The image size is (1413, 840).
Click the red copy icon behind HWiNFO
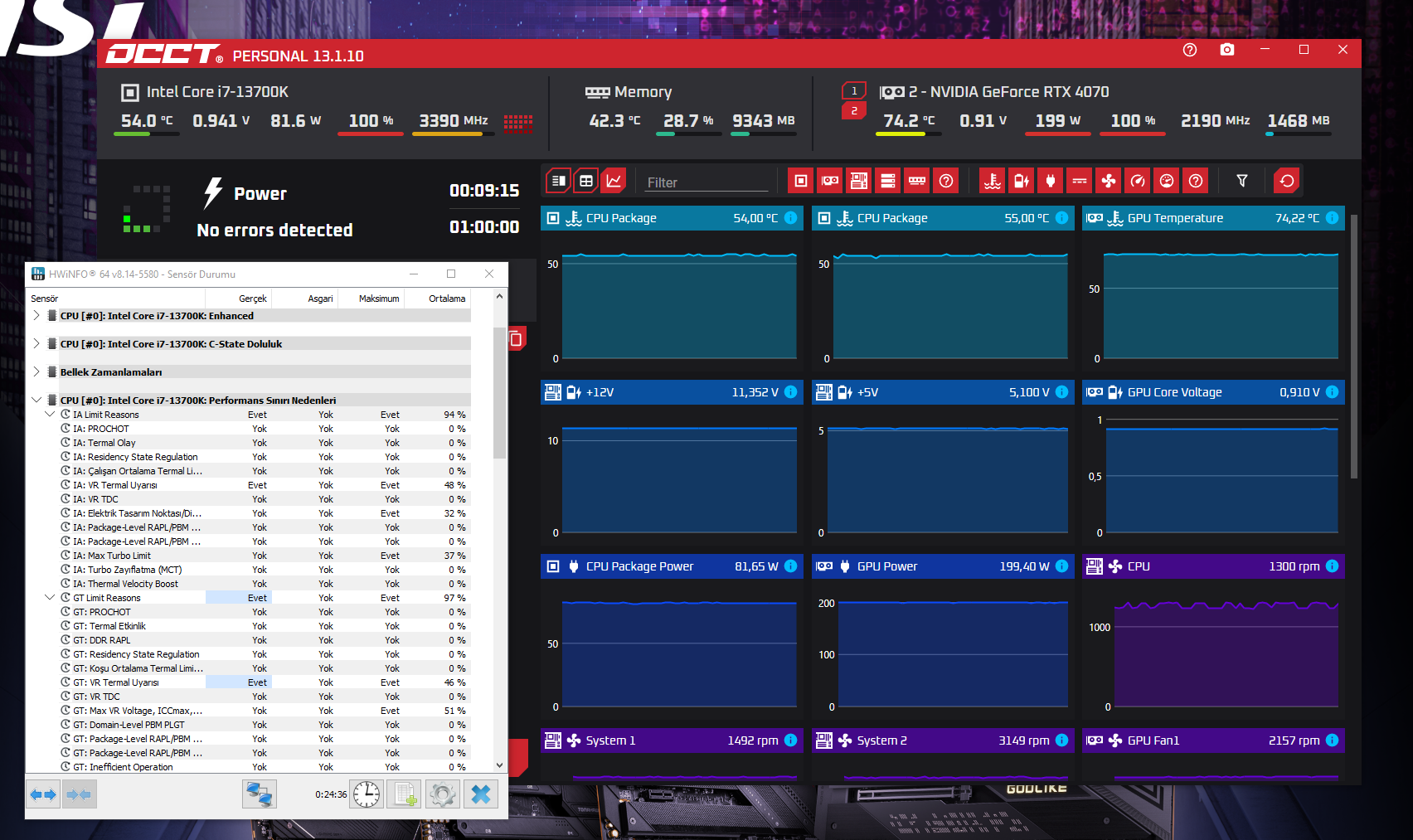516,338
